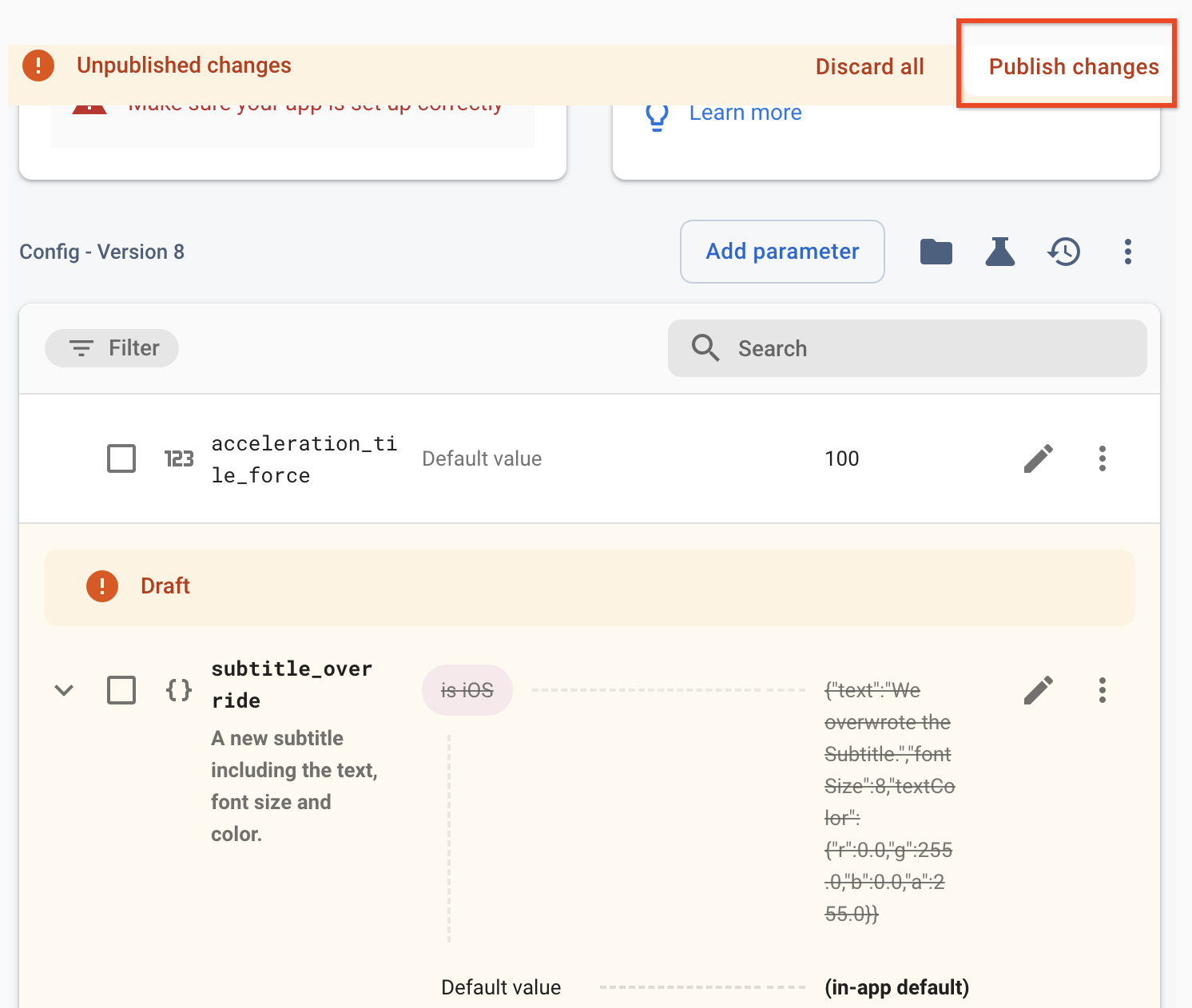This screenshot has height=1008, width=1192.
Task: Check the Unpublished changes warning icon
Action: click(38, 65)
